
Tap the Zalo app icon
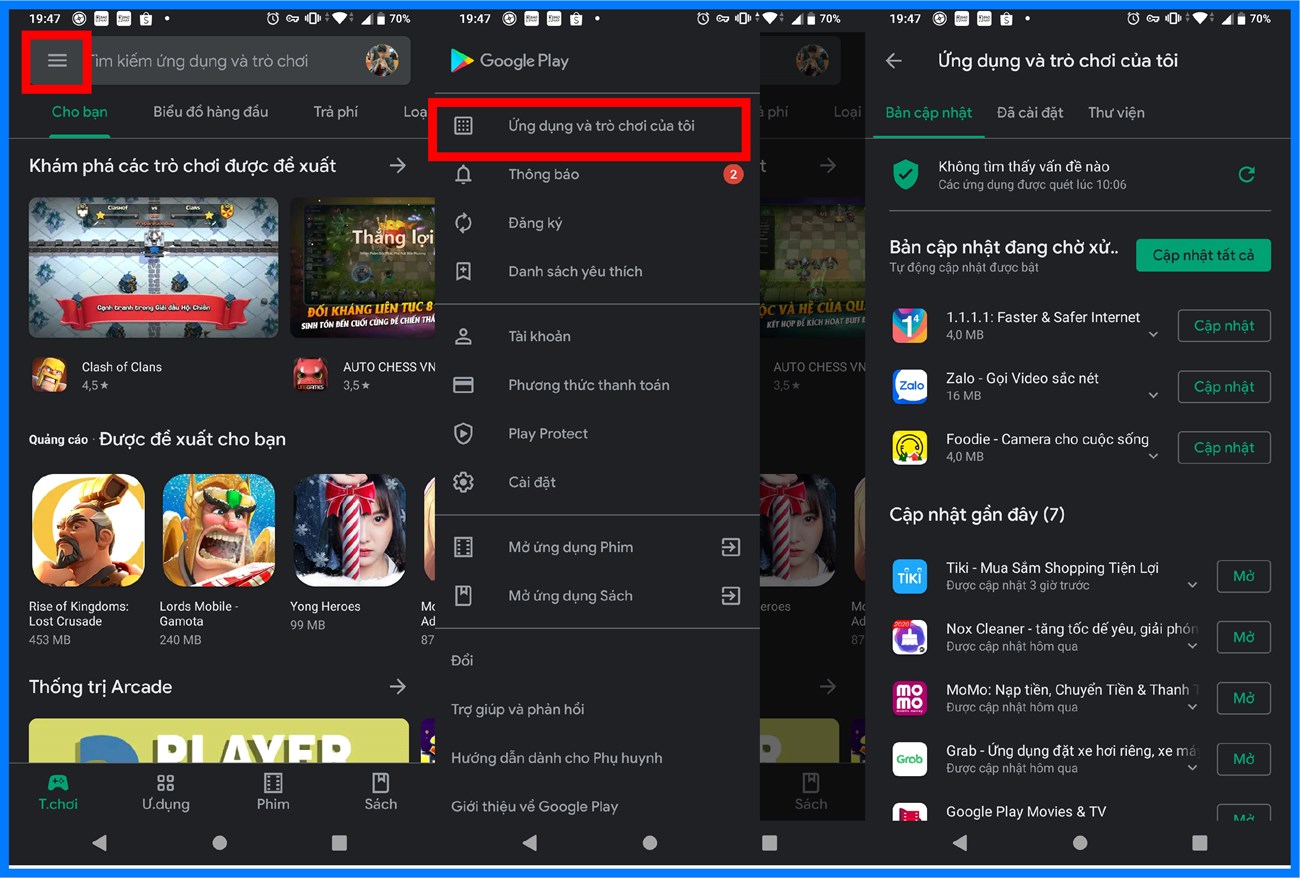point(909,387)
